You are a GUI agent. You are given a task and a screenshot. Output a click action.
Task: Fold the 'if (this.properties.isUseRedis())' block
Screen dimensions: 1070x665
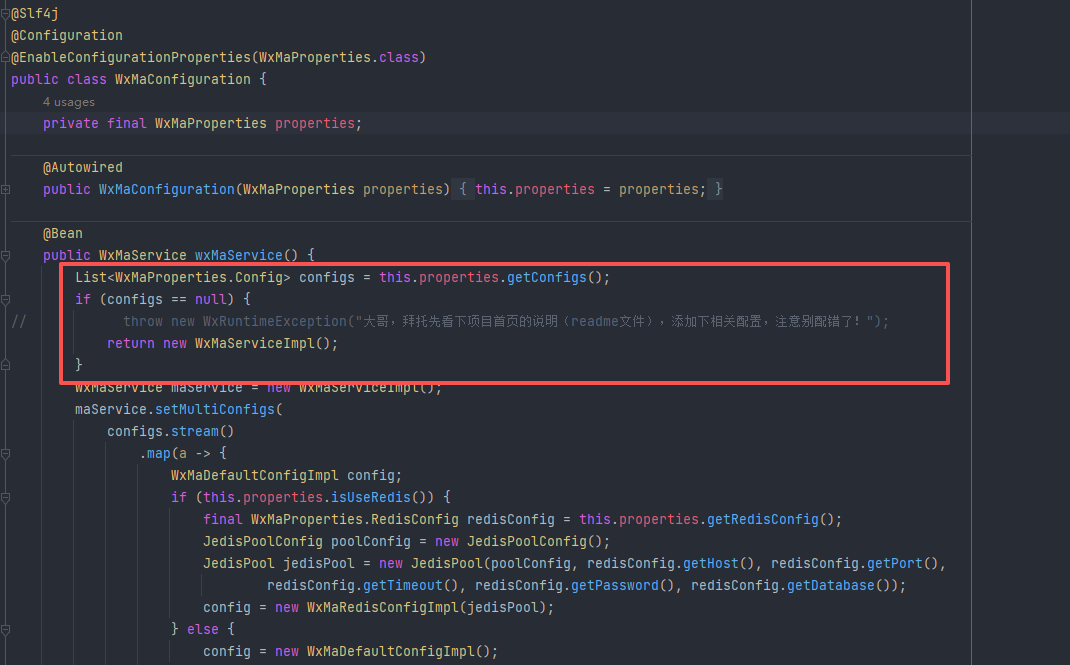[x=5, y=497]
